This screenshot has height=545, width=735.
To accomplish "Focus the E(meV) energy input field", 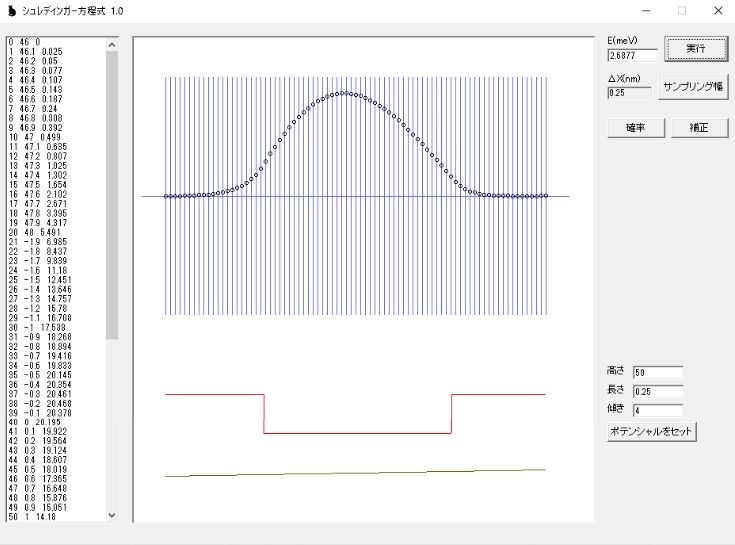I will tap(629, 55).
